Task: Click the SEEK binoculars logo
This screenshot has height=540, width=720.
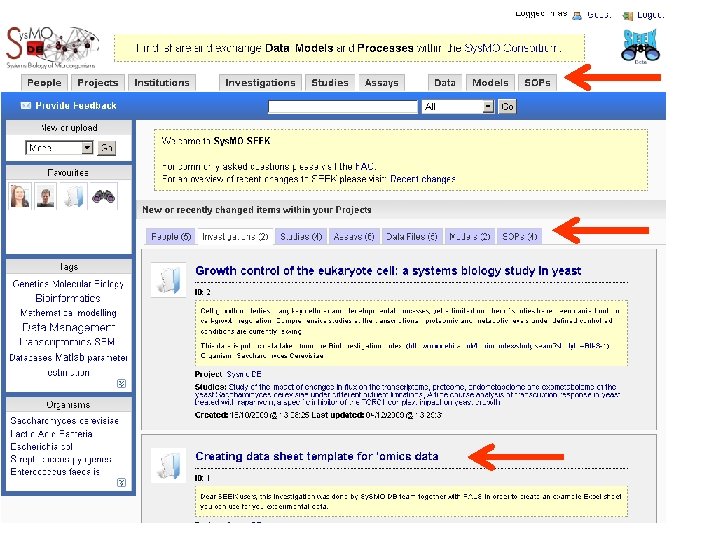Action: (640, 46)
